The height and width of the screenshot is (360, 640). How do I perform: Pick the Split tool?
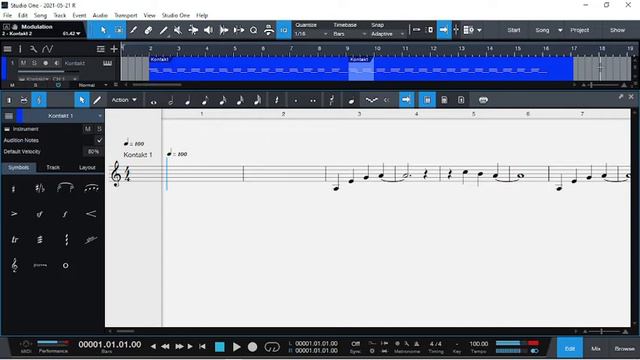(x=133, y=30)
